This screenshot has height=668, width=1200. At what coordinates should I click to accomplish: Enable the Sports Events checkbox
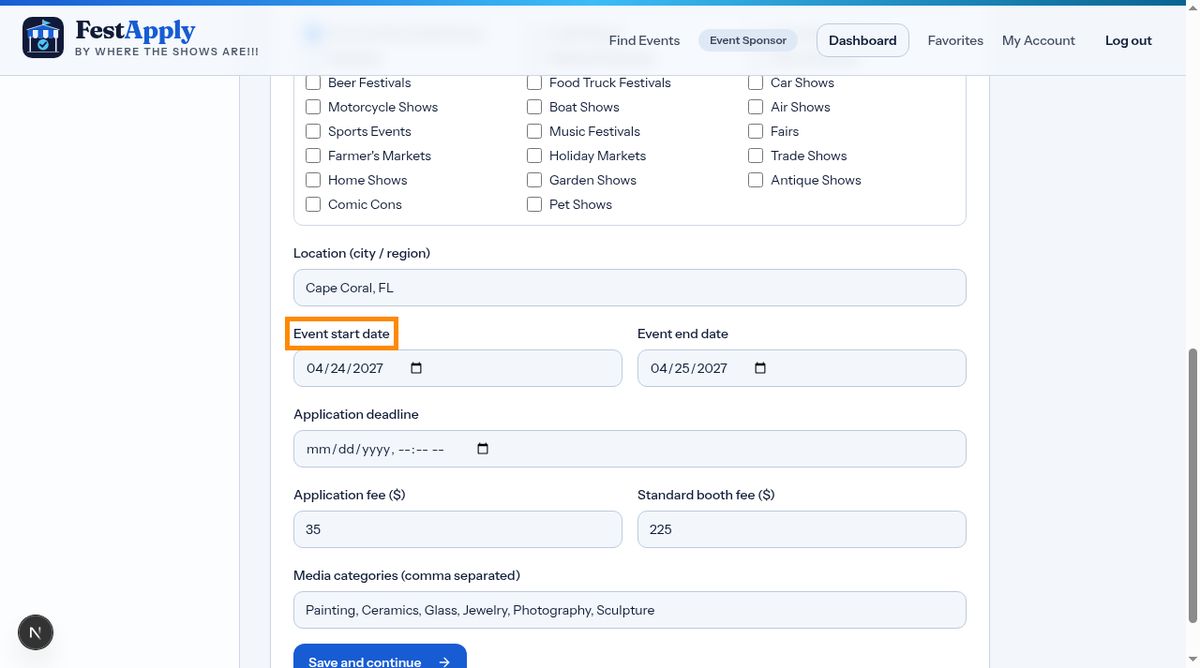click(313, 131)
